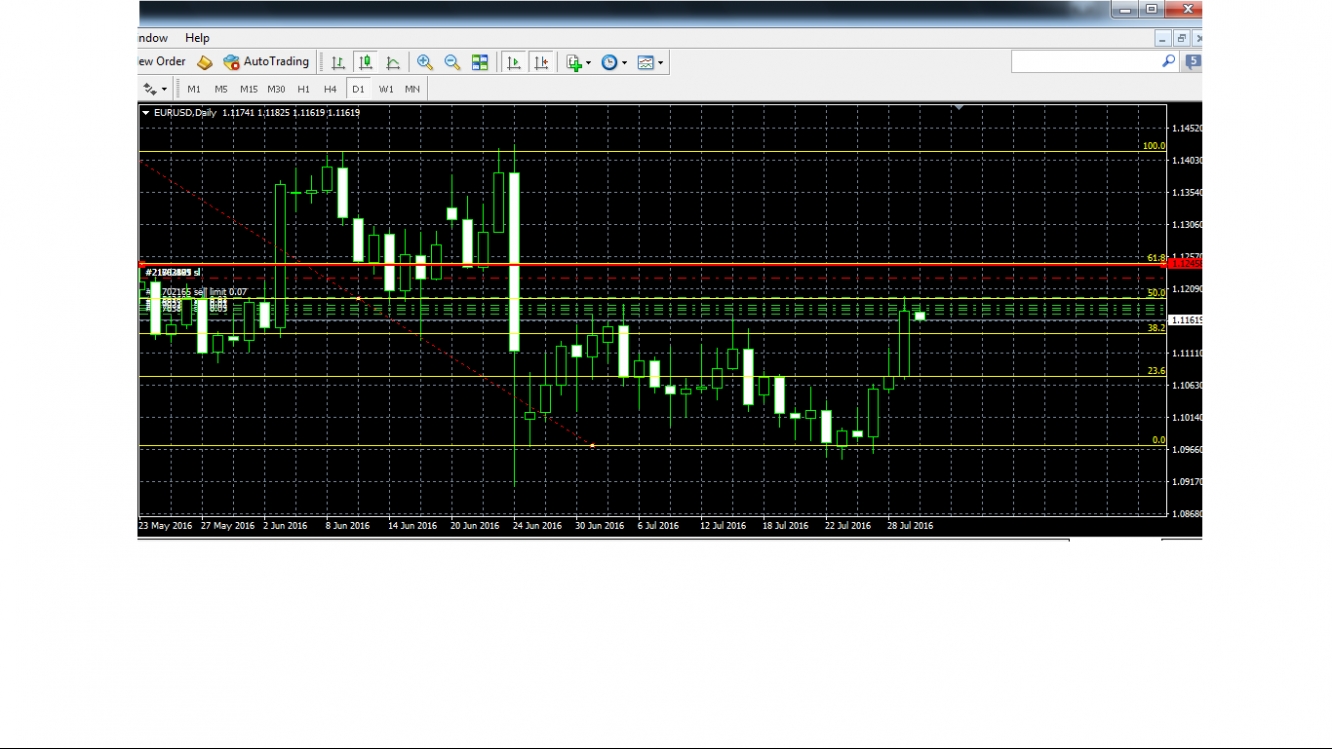The width and height of the screenshot is (1332, 749).
Task: Click the Fibonacci anchor point at the 0.0 level
Action: [x=593, y=445]
